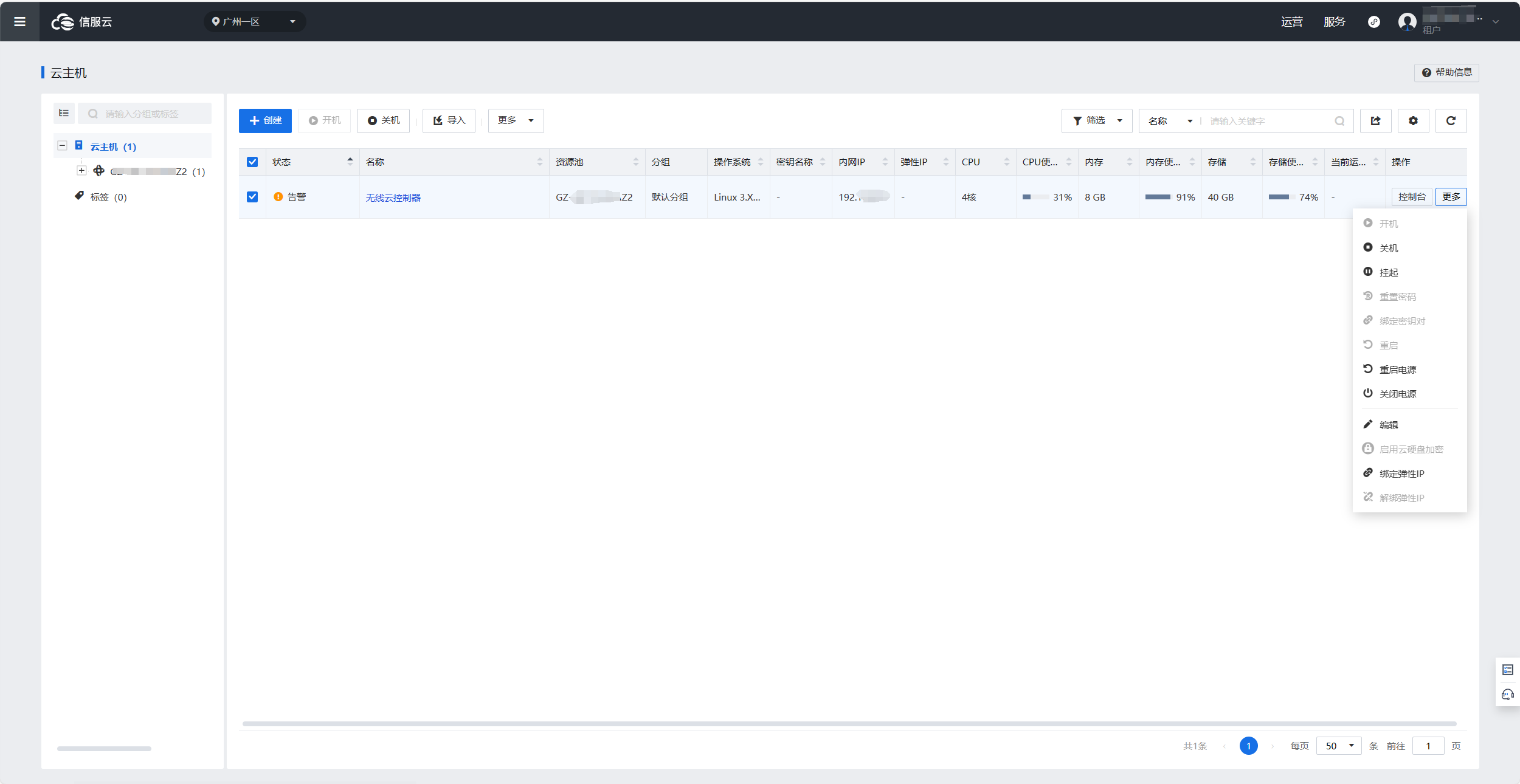Uncheck the 无线云控制器 row checkbox
The width and height of the screenshot is (1520, 784).
coord(252,197)
